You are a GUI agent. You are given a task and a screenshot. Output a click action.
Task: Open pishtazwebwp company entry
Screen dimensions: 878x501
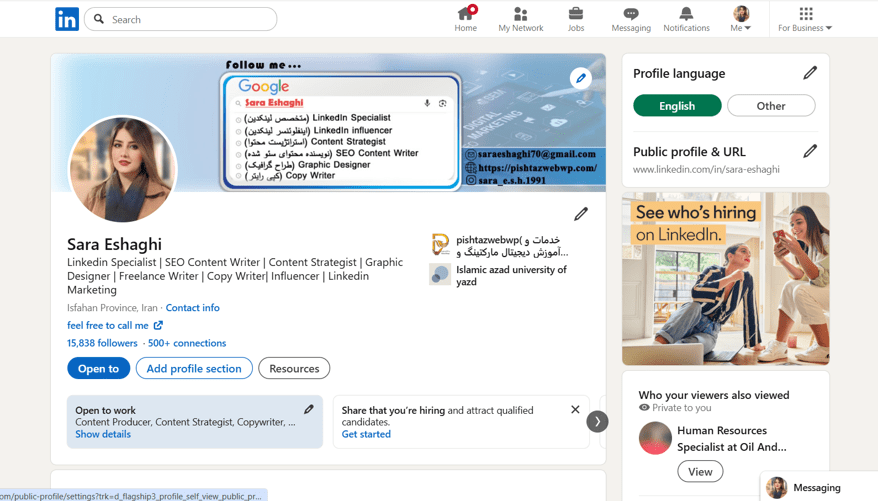tap(499, 246)
